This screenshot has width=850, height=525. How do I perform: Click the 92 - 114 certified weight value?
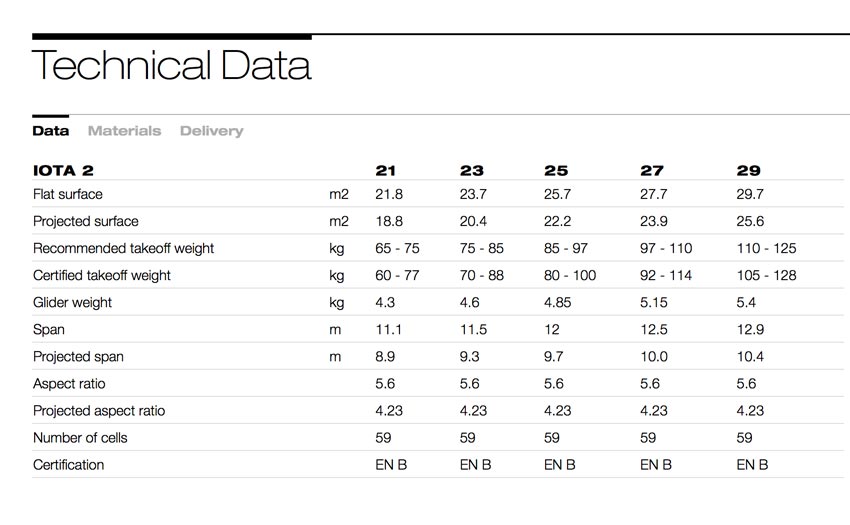pos(666,276)
